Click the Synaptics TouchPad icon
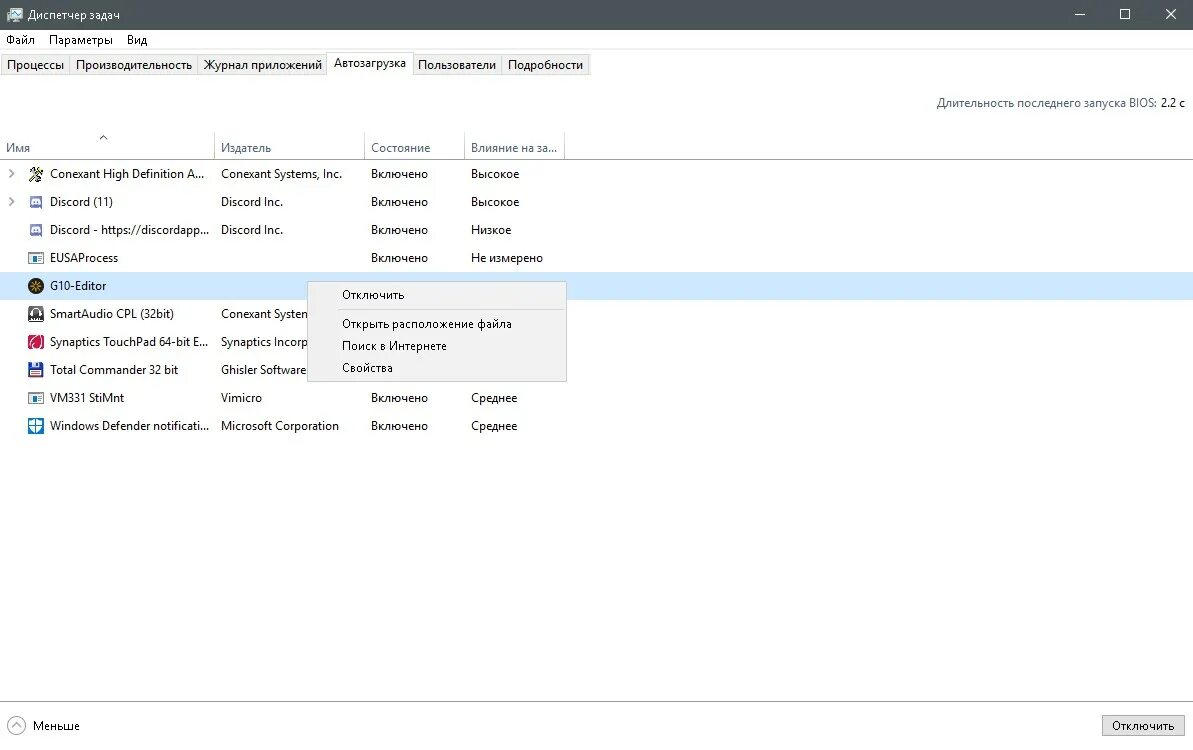 36,342
